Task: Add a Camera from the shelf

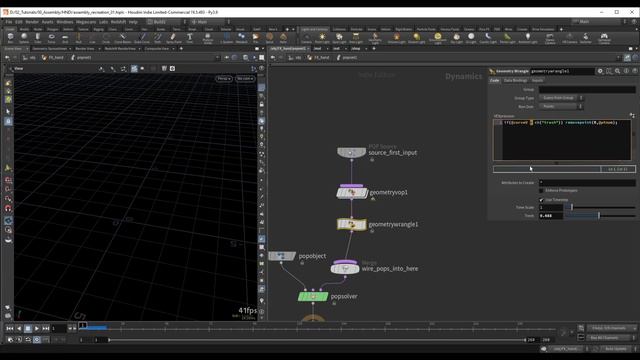Action: coord(306,38)
